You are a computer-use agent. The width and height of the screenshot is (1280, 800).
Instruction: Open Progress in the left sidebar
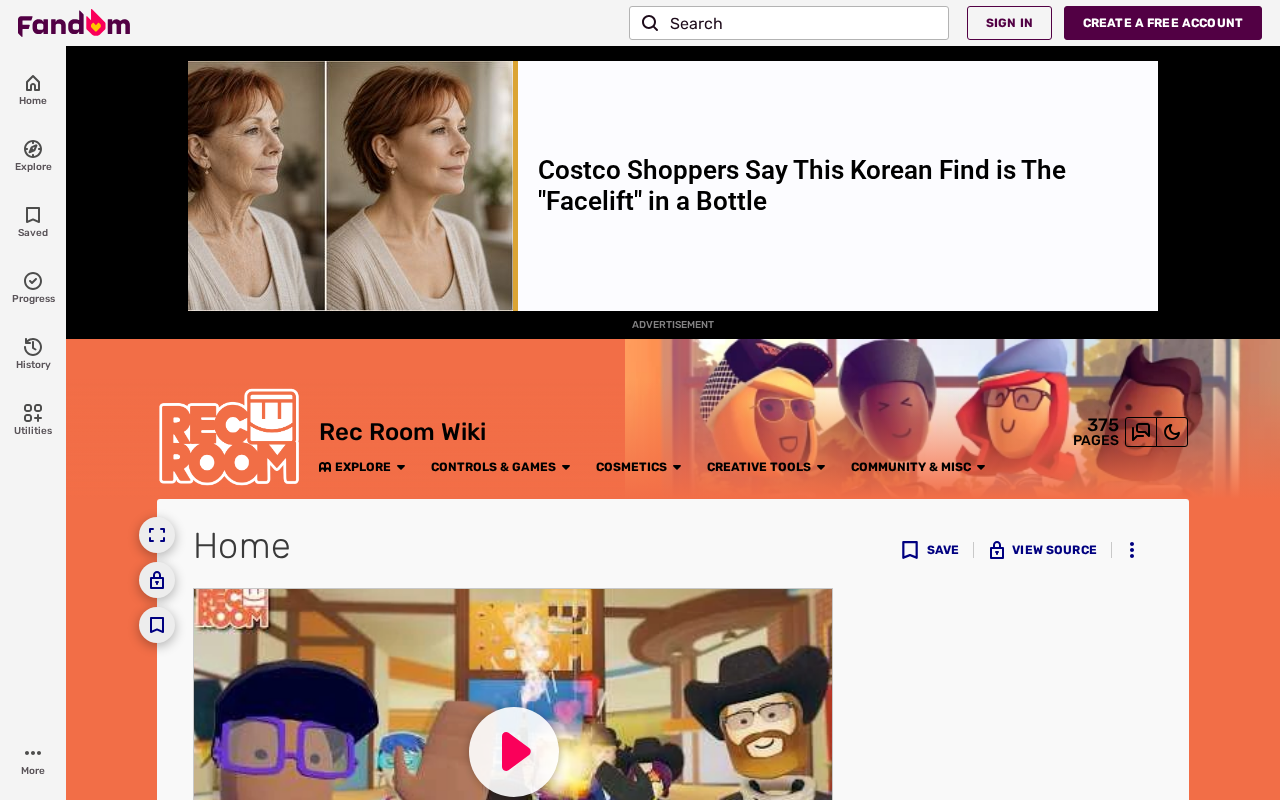[x=33, y=288]
